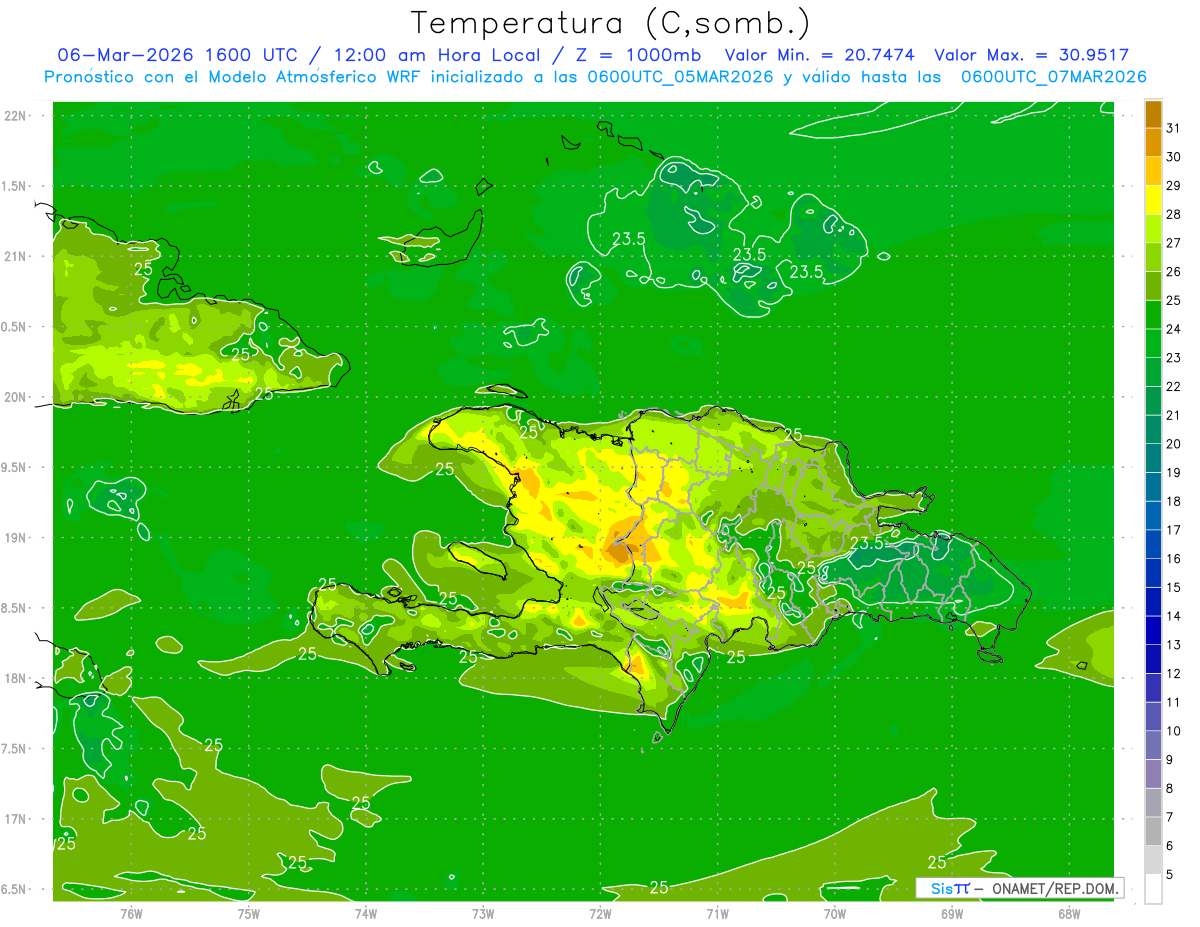
Task: Click the 70W longitude axis label
Action: click(834, 914)
